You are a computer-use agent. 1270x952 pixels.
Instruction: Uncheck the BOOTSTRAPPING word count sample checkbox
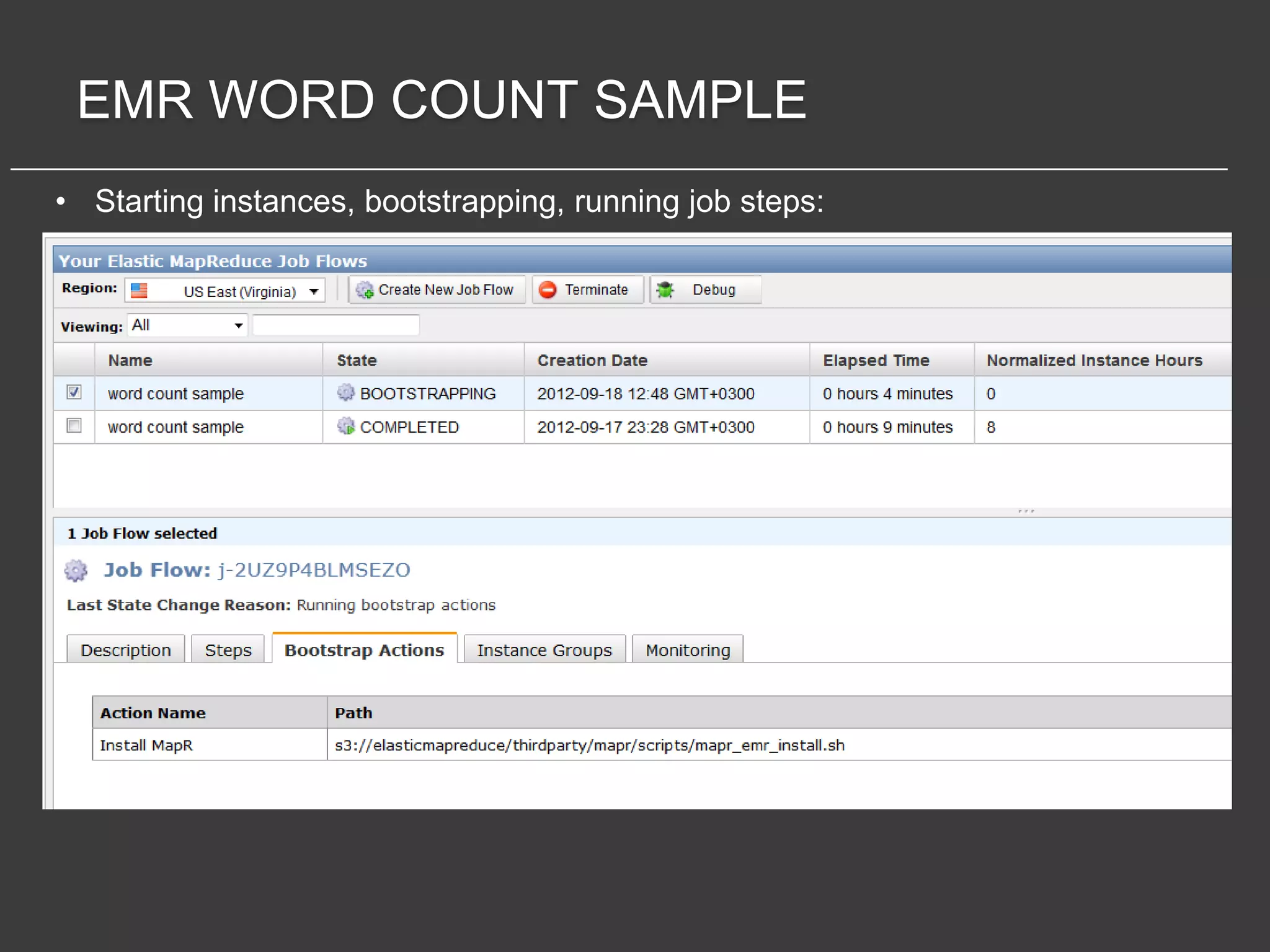(x=74, y=392)
